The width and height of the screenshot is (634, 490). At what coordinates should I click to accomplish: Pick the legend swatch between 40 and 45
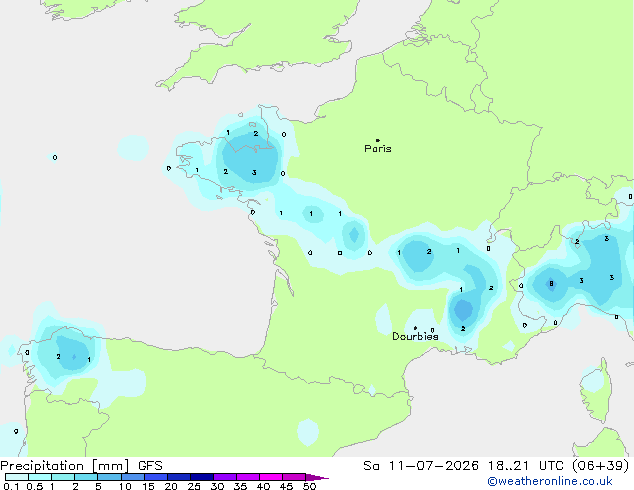271,477
